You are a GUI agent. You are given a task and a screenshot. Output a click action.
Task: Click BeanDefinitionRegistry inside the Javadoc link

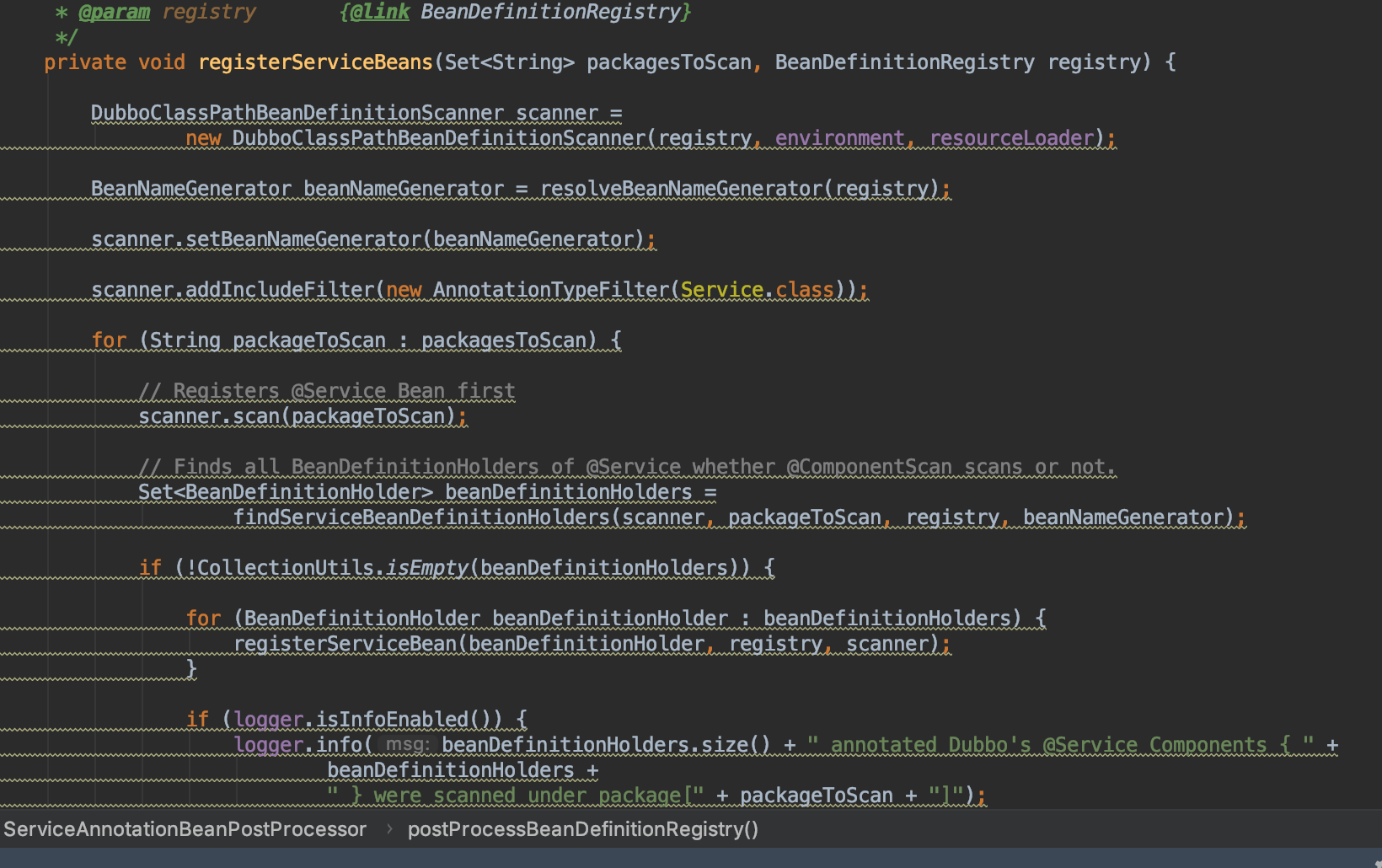[551, 12]
